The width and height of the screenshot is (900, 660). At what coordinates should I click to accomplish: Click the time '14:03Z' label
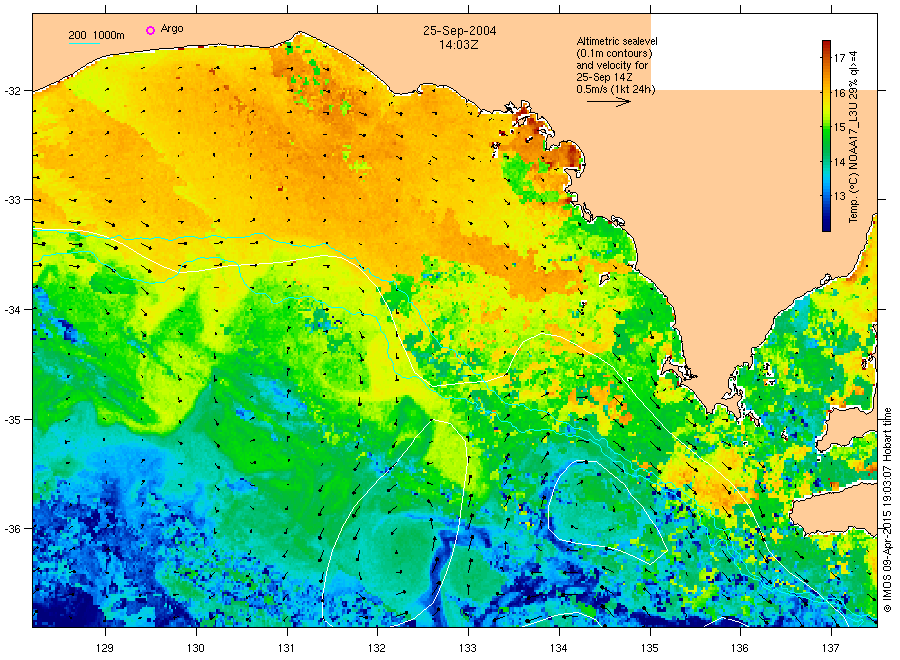click(x=459, y=45)
